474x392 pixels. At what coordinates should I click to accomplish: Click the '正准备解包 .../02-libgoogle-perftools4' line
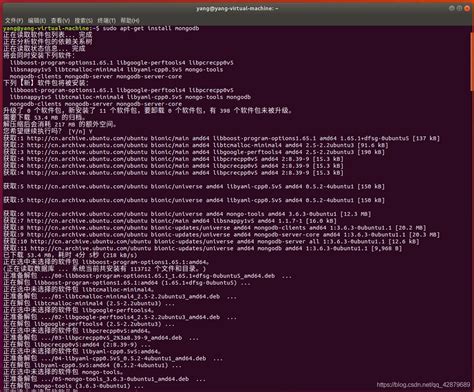(x=120, y=317)
